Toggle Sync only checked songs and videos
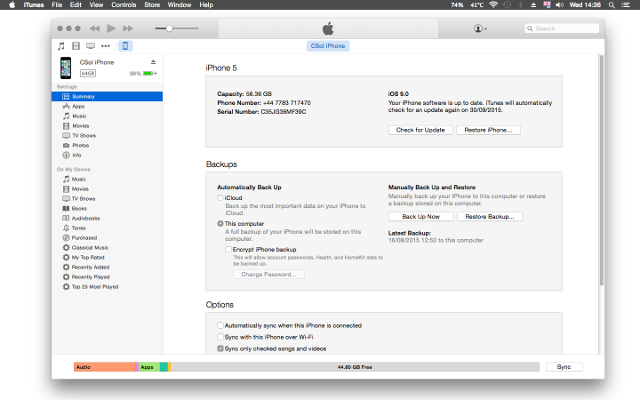640x400 pixels. point(220,349)
